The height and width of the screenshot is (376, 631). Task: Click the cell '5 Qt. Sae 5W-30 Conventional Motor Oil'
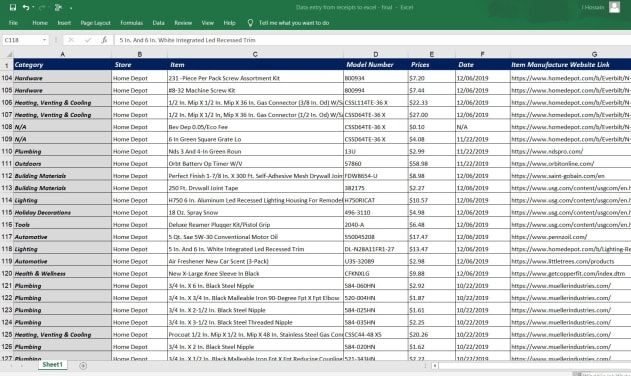pyautogui.click(x=255, y=237)
